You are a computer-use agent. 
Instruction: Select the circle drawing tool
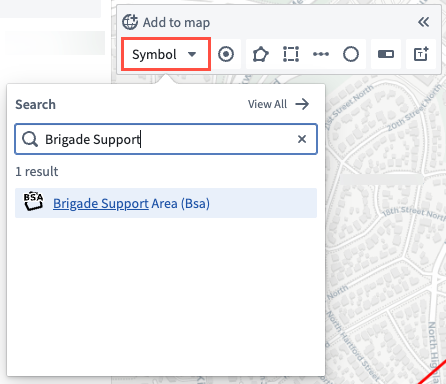(x=351, y=54)
